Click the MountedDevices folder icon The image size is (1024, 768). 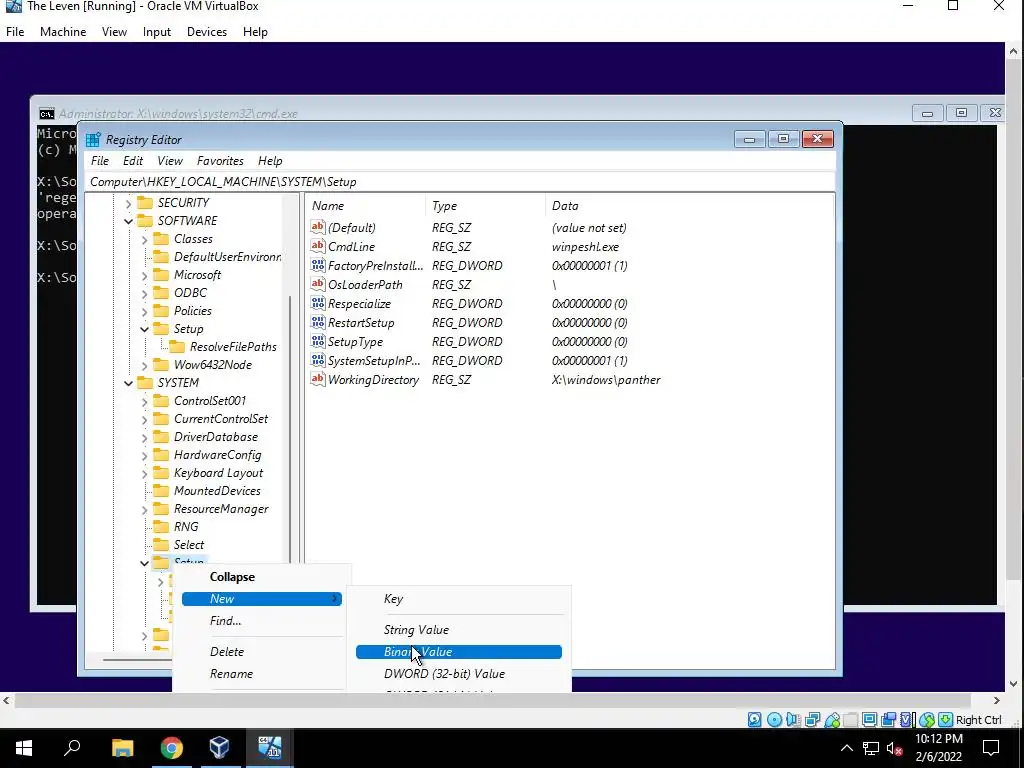pos(161,490)
